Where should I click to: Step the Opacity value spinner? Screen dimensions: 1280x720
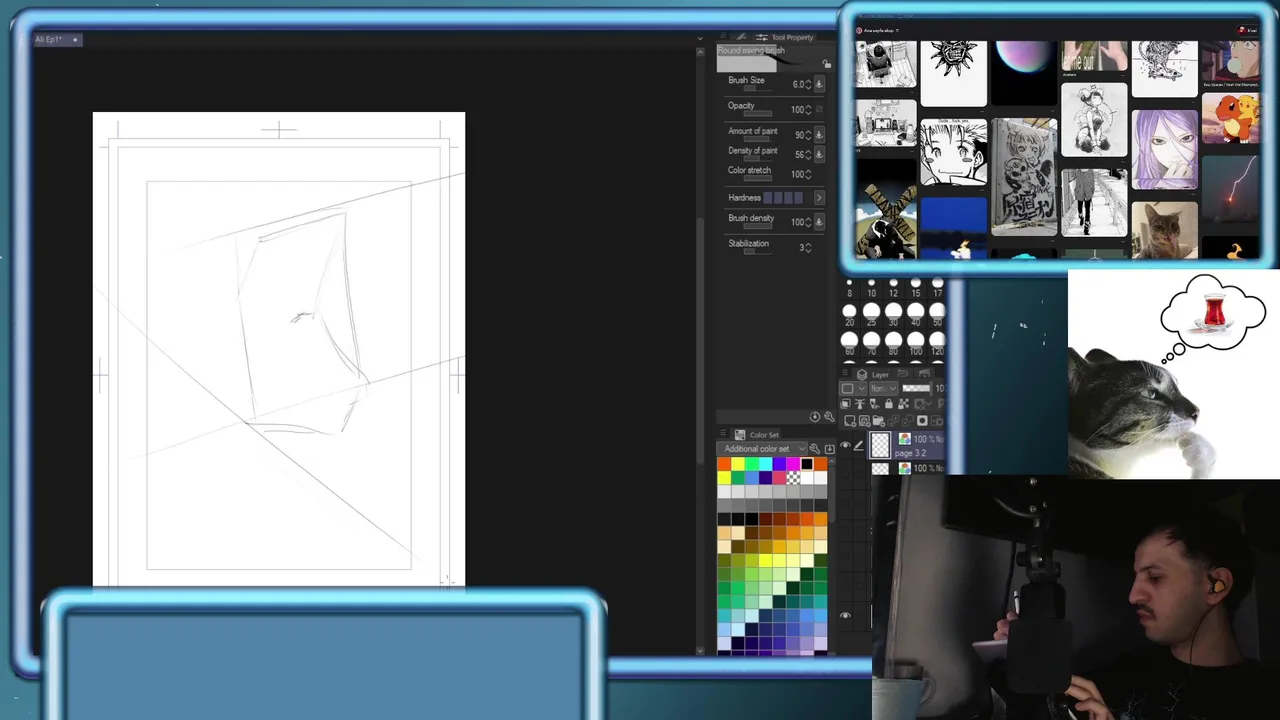(x=808, y=109)
